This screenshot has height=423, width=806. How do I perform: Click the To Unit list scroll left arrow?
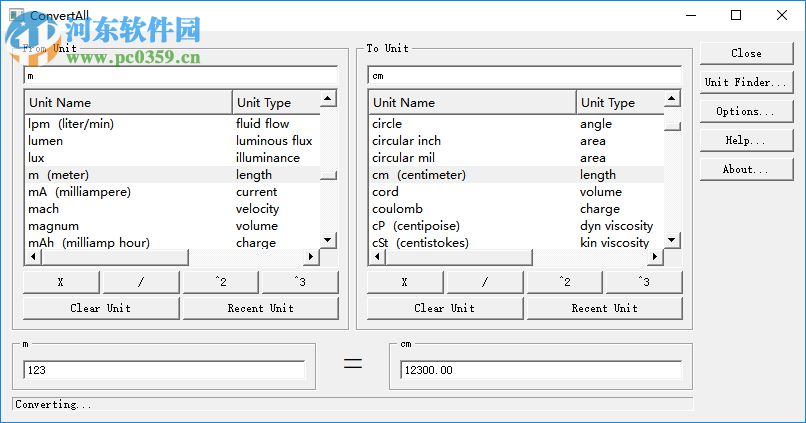[x=377, y=256]
